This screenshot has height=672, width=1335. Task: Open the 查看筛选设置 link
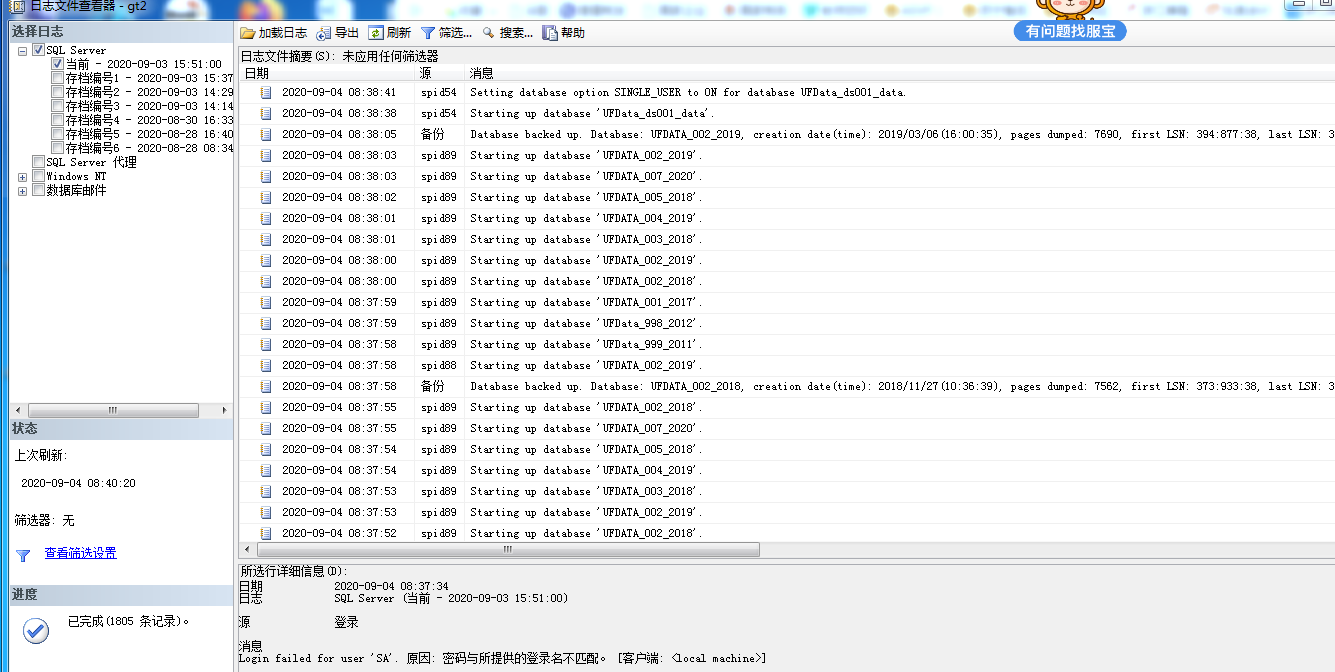point(80,554)
